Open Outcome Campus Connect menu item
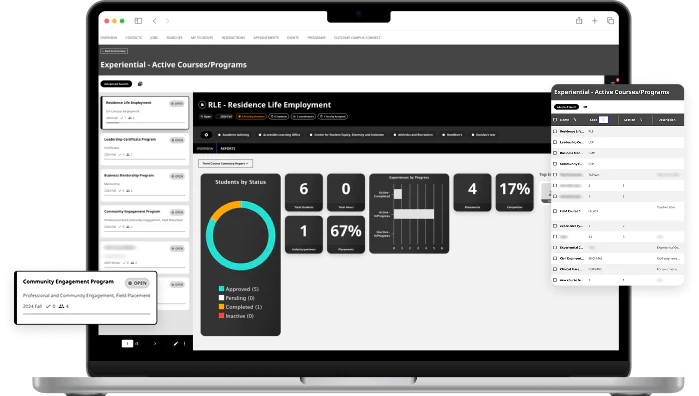 (x=357, y=37)
